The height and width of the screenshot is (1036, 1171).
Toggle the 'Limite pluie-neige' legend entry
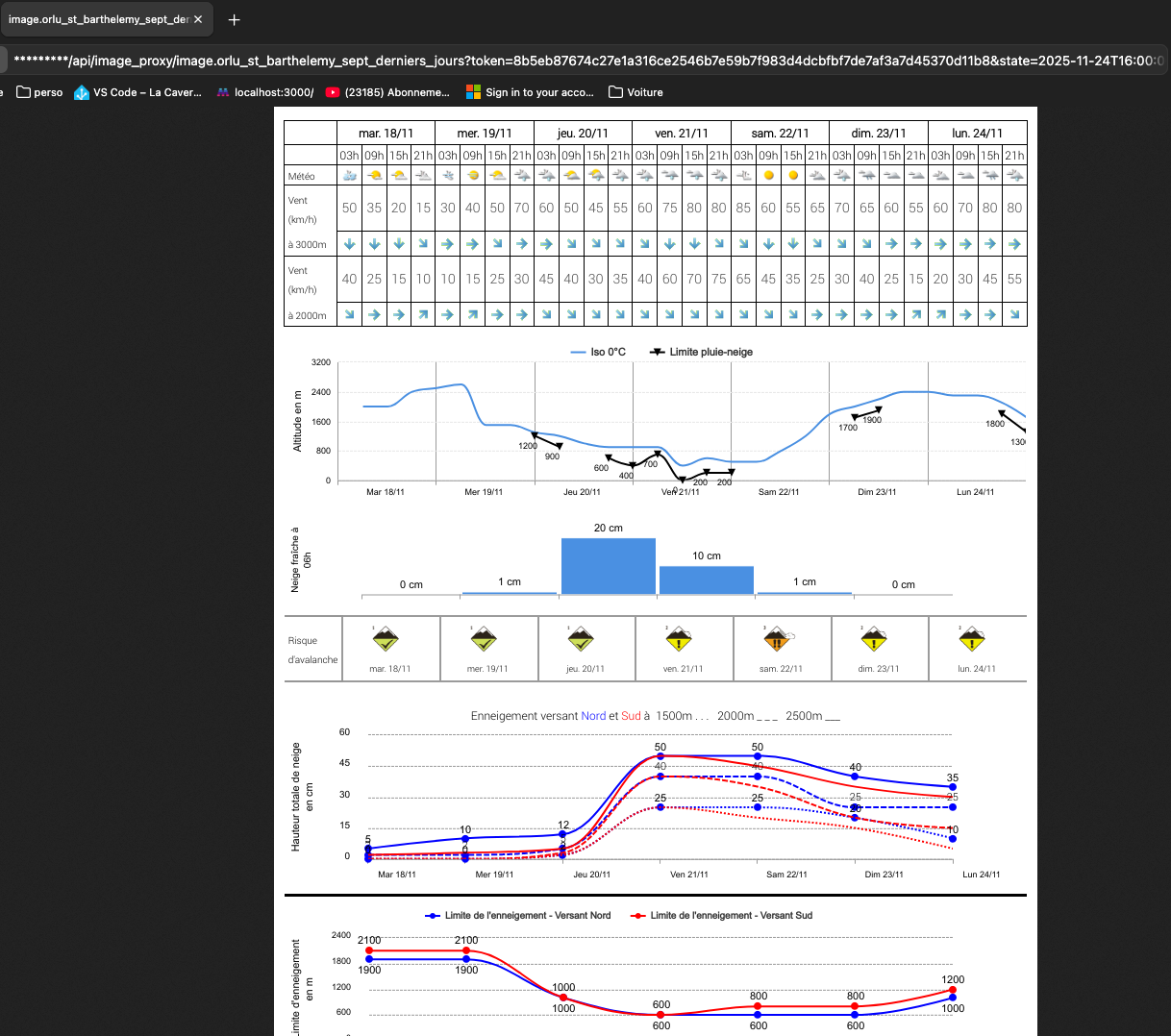tap(702, 352)
